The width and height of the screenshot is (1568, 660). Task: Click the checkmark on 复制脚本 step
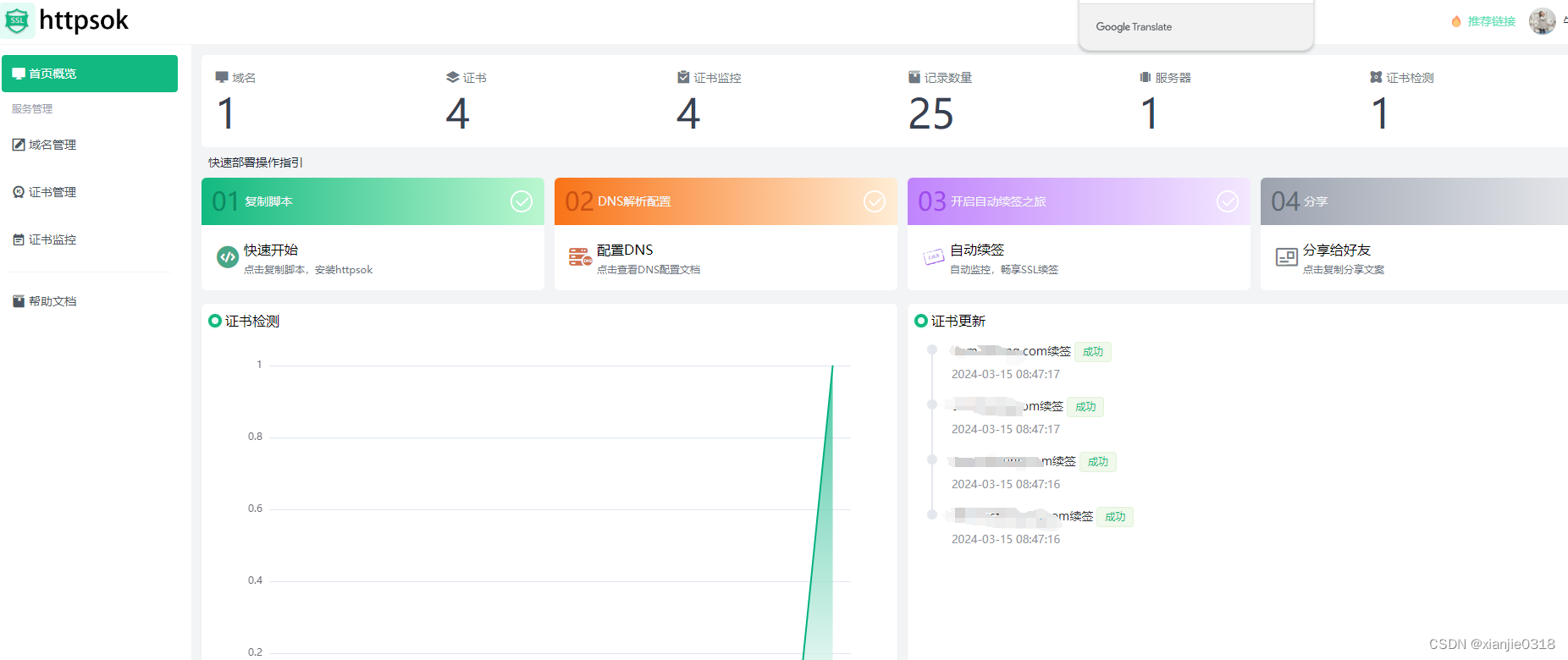tap(522, 201)
